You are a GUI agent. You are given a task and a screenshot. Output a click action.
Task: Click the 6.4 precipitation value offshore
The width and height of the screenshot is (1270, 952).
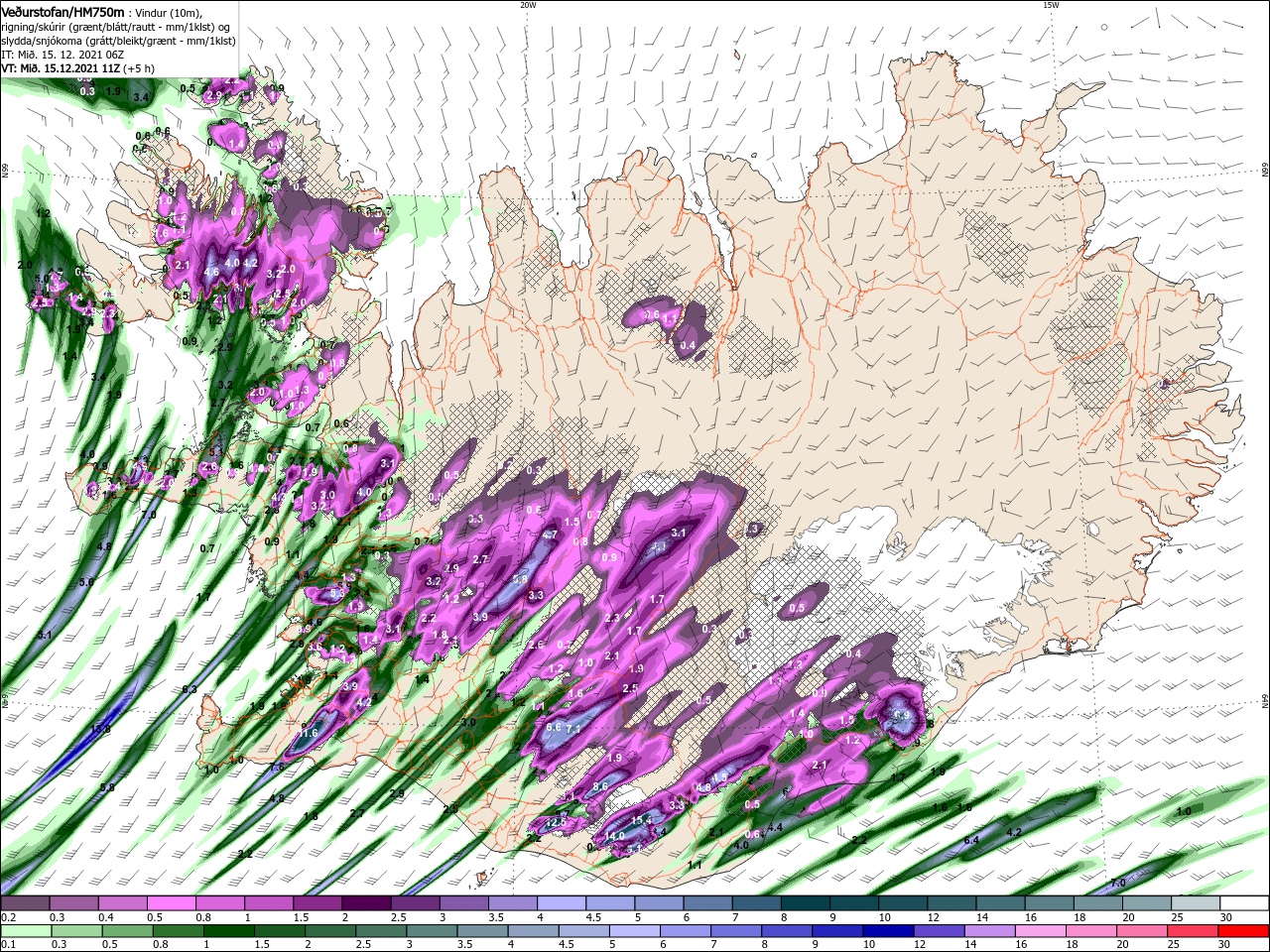pos(971,840)
